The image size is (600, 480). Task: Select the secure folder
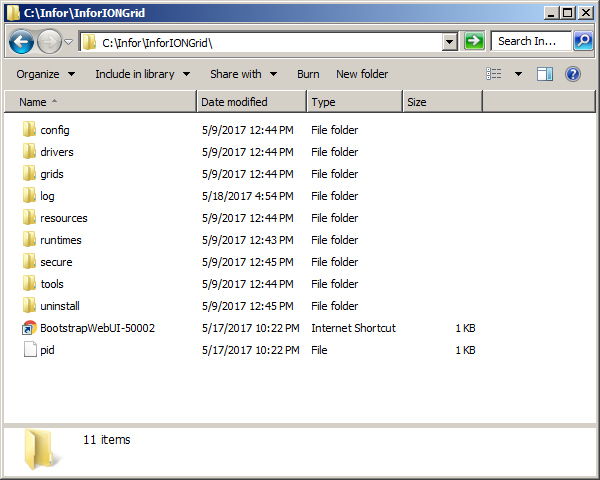click(x=56, y=262)
